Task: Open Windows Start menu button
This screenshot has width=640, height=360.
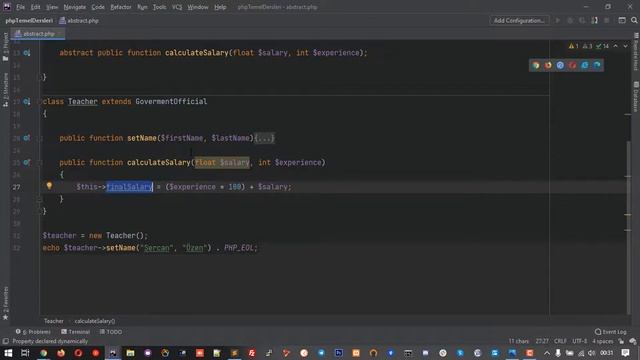Action: (8, 353)
